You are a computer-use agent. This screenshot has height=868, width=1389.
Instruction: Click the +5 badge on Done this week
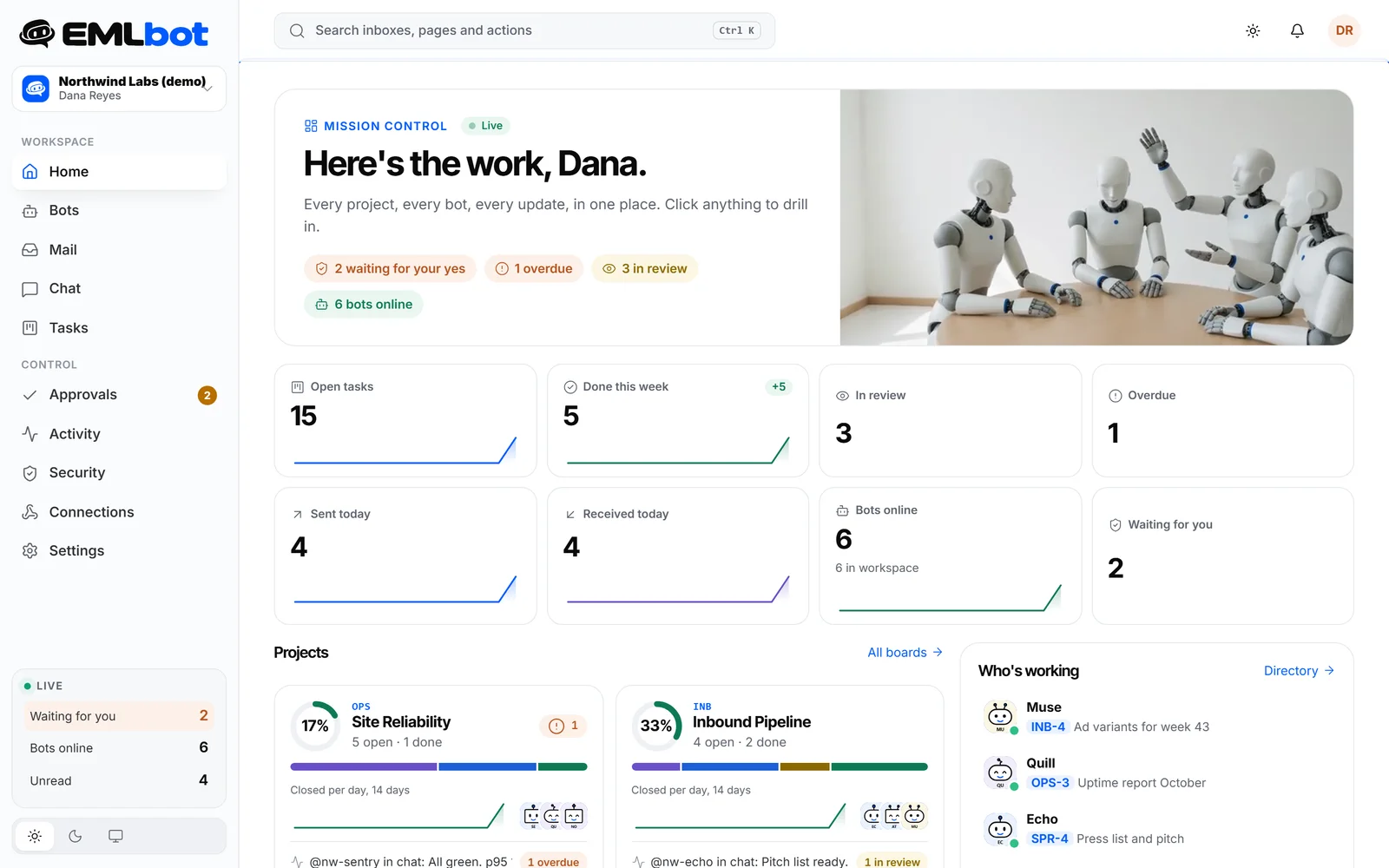pyautogui.click(x=779, y=387)
